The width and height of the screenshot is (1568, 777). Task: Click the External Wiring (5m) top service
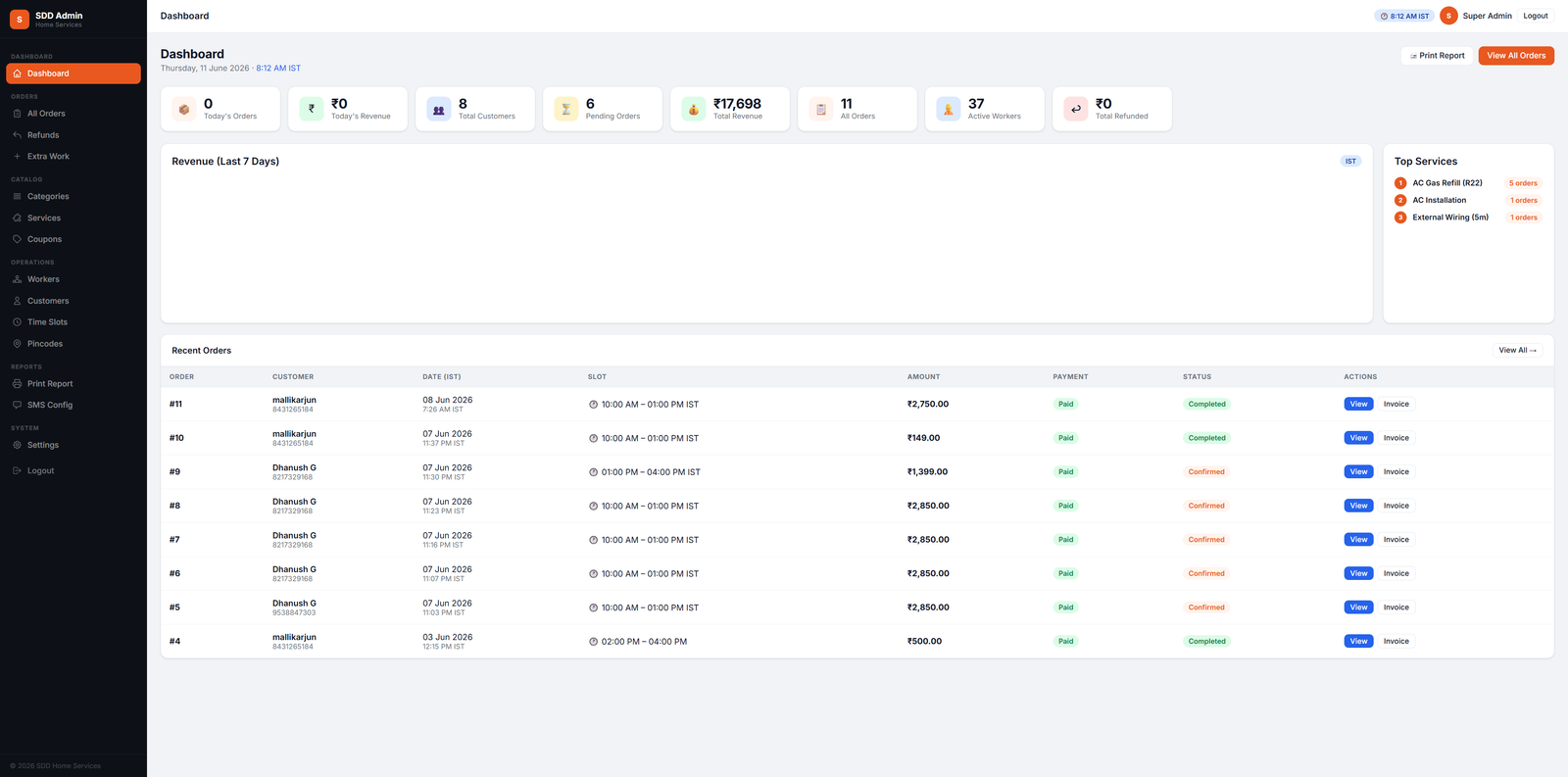point(1450,218)
